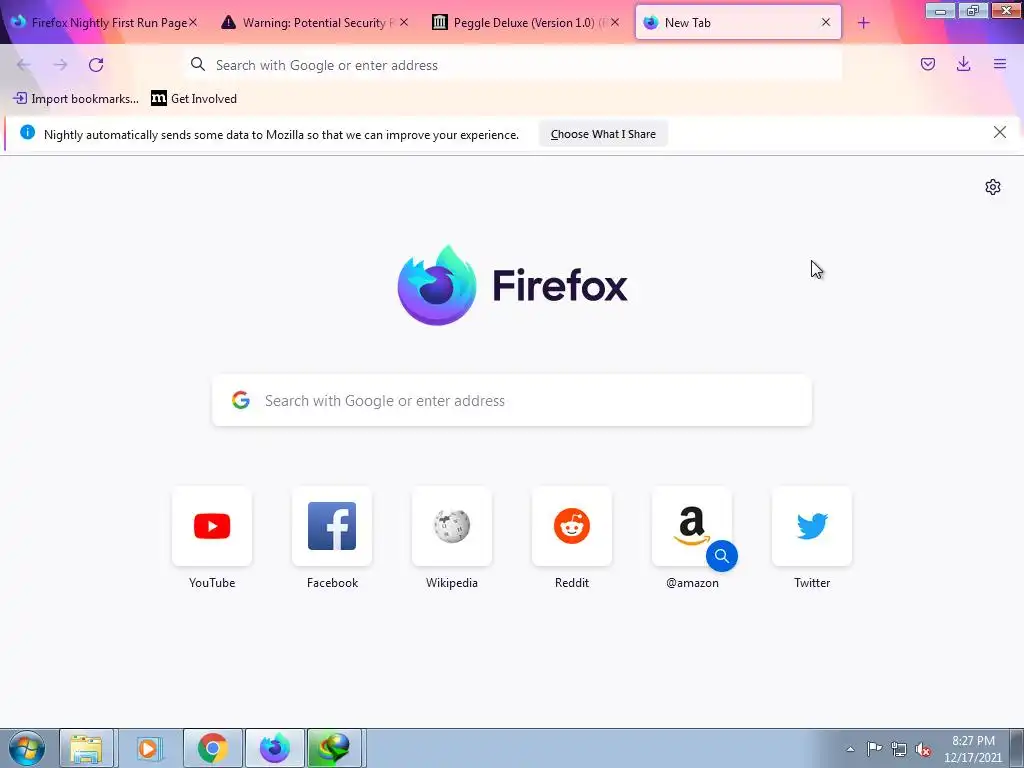Click Choose What I Share button
This screenshot has width=1024, height=768.
click(x=603, y=134)
